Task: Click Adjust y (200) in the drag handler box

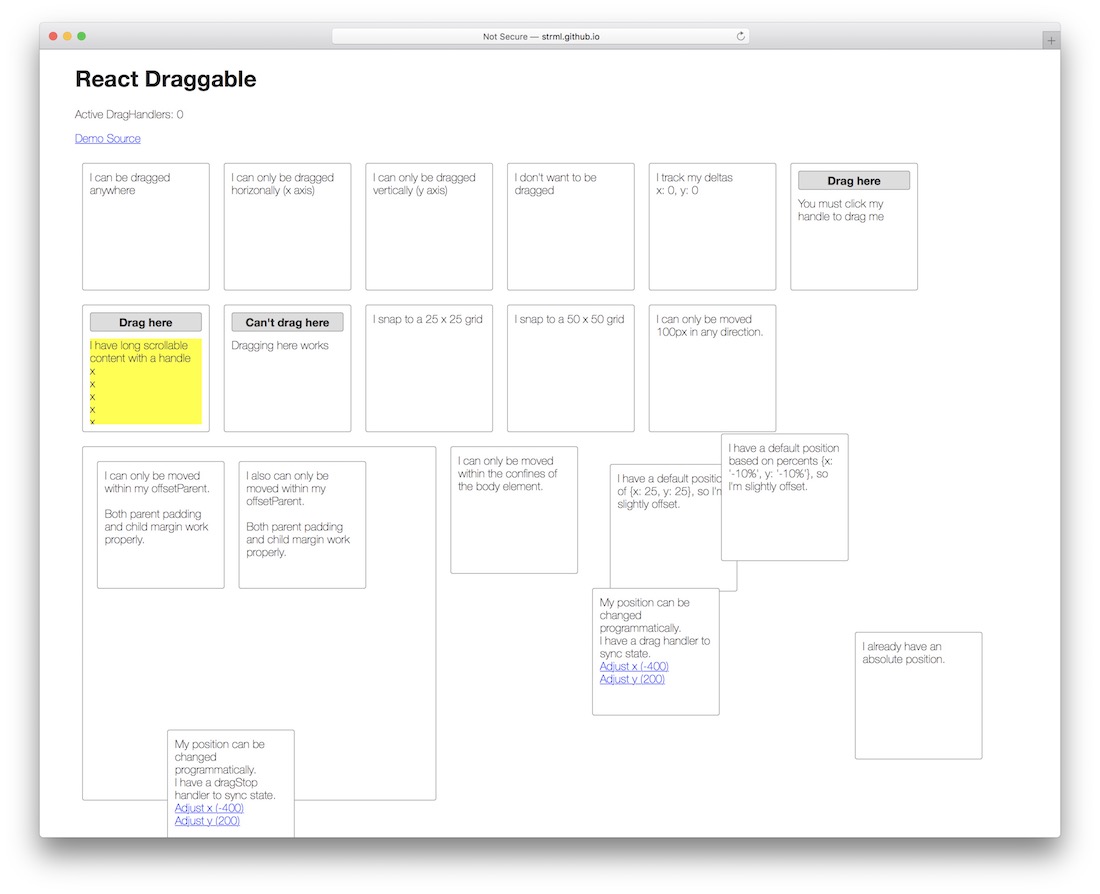Action: point(632,679)
